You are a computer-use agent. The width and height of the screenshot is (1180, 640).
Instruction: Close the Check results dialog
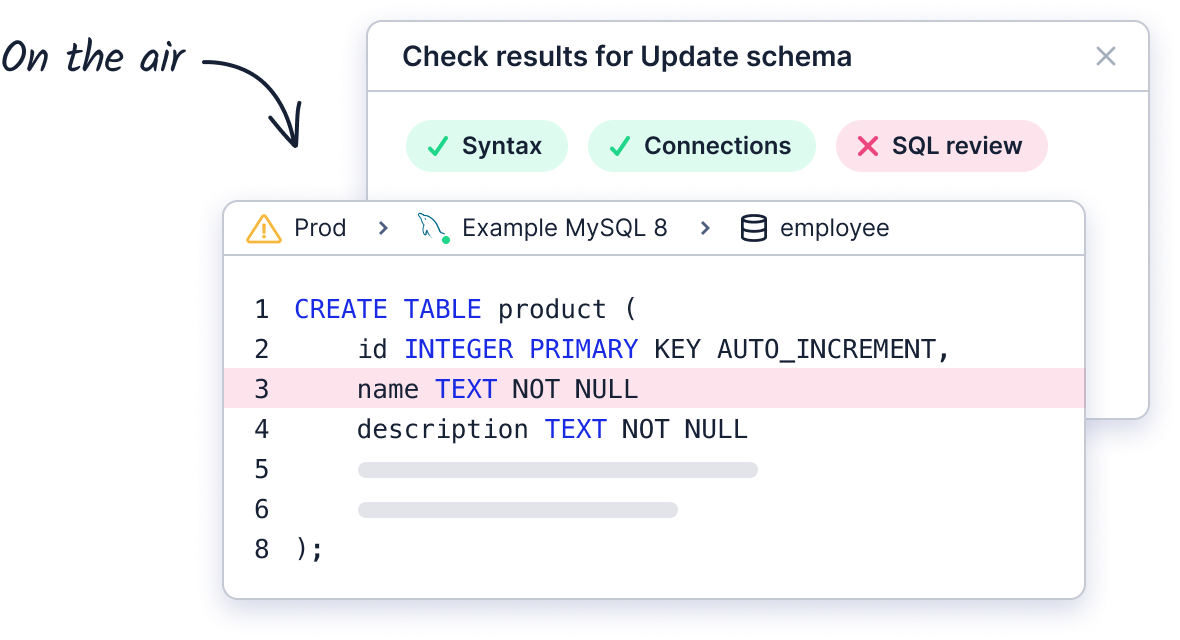coord(1105,56)
